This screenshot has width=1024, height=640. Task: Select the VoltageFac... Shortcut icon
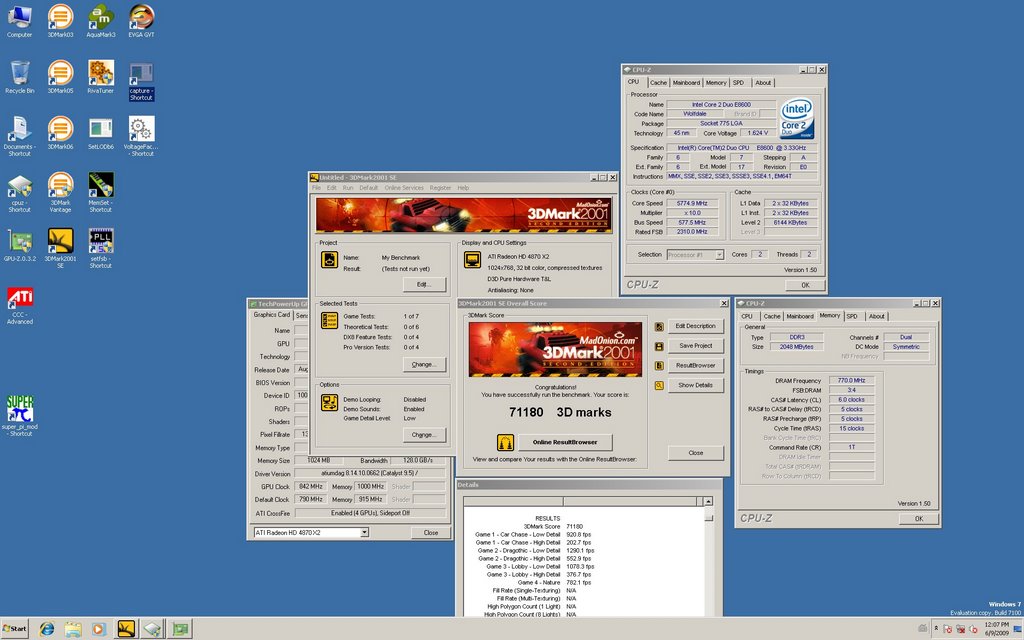pyautogui.click(x=141, y=136)
